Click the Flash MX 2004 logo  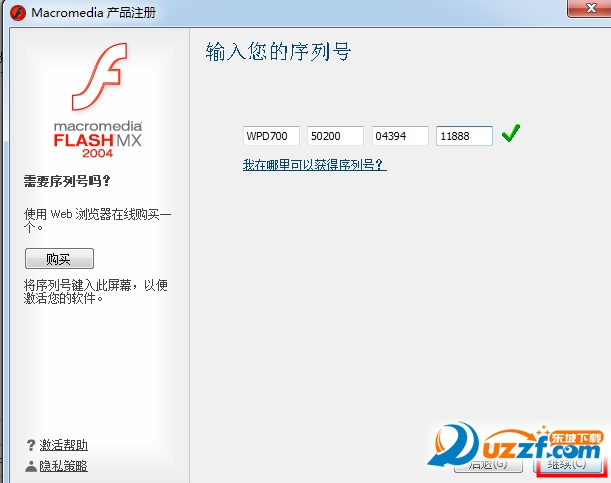tap(98, 100)
